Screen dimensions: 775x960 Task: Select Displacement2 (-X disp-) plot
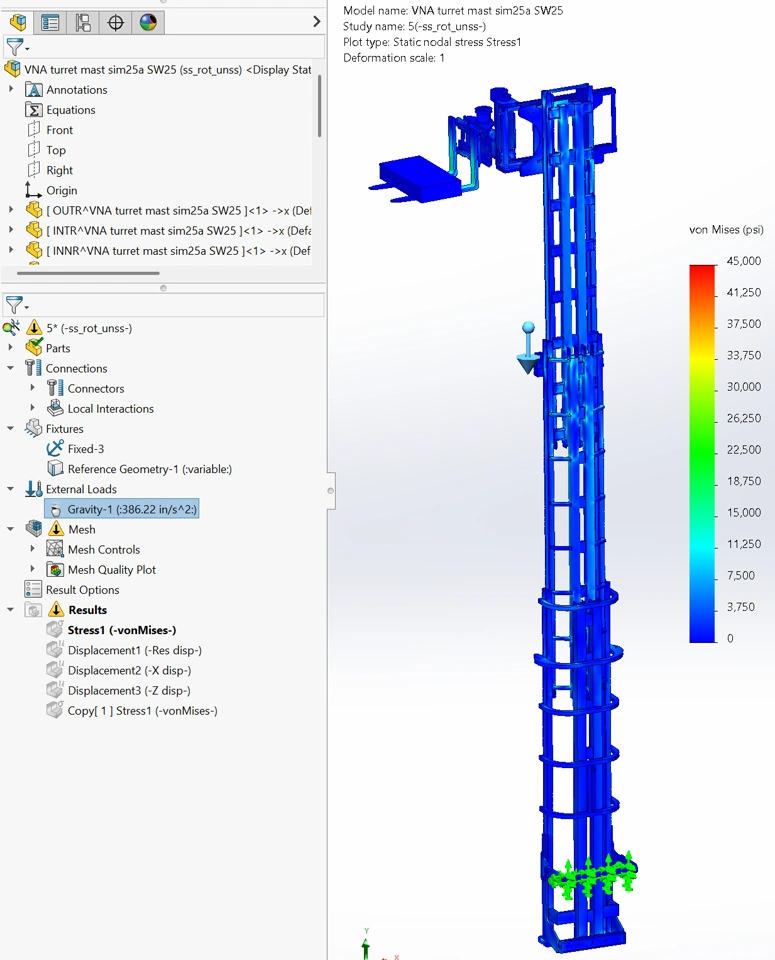click(129, 670)
